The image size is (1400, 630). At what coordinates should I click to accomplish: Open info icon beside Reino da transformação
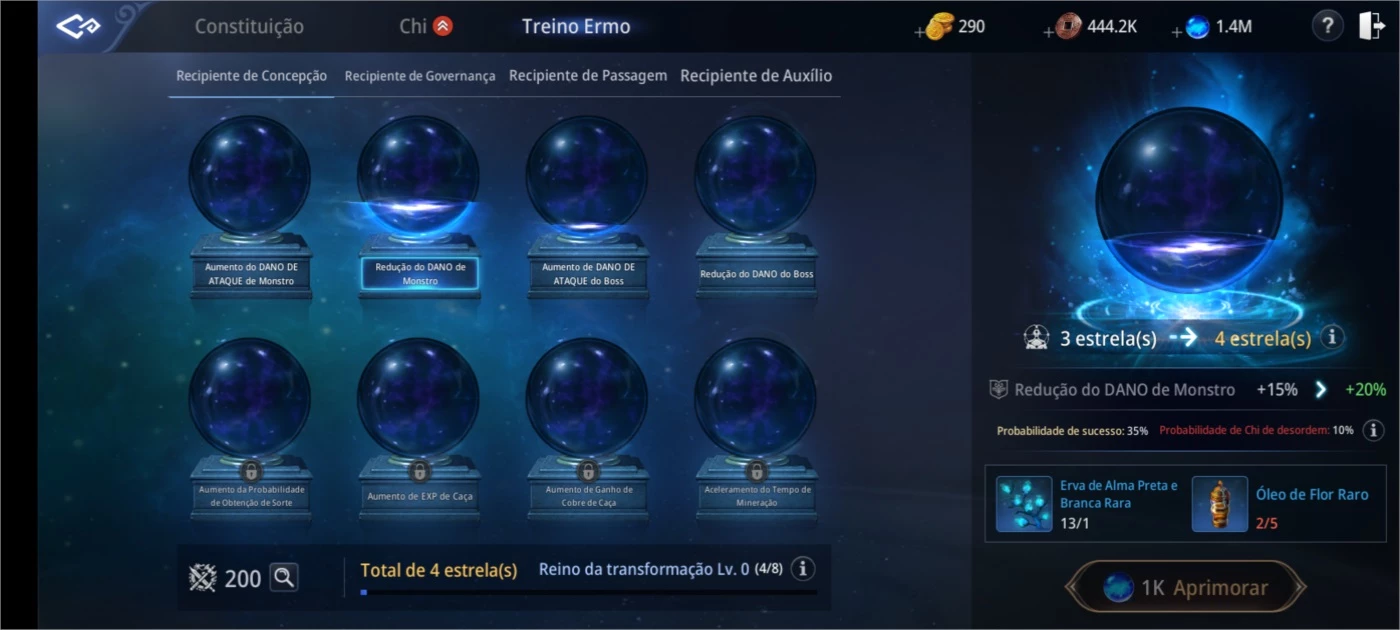(802, 569)
